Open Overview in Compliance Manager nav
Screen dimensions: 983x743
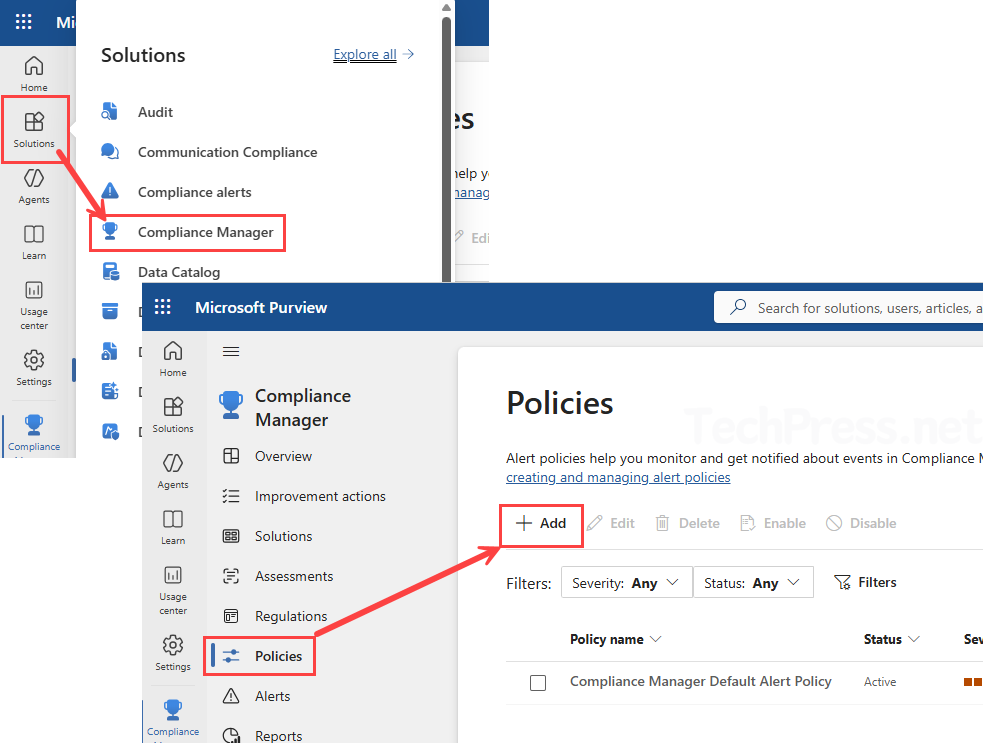[x=268, y=456]
